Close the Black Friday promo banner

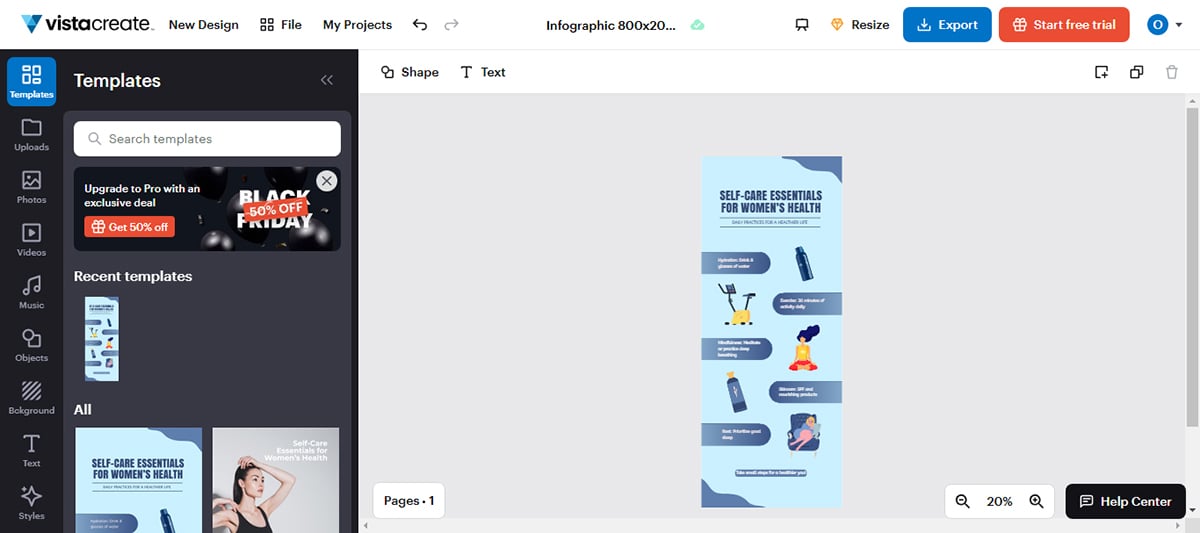(x=326, y=181)
